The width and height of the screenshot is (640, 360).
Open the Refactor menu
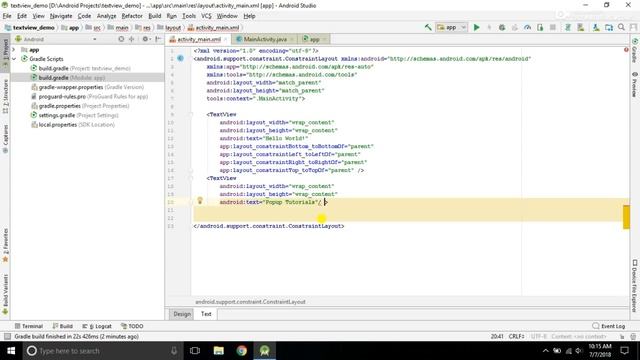(x=132, y=16)
